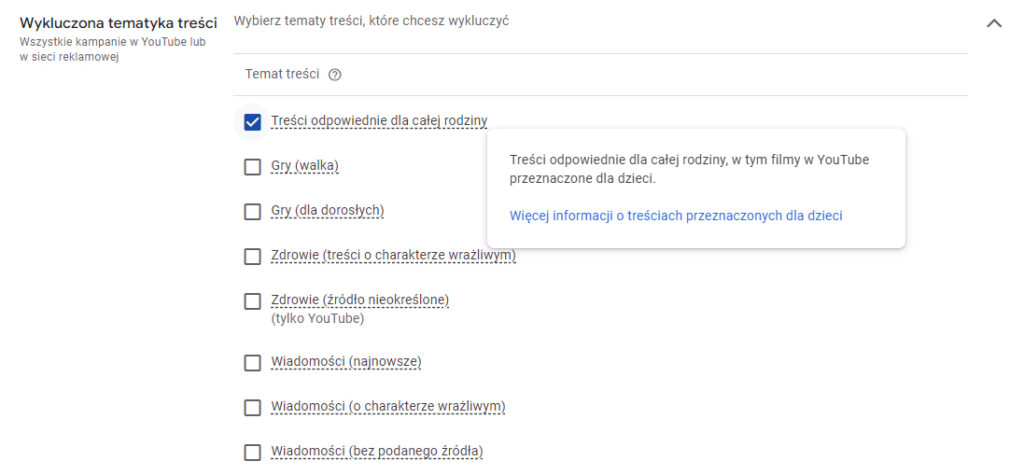Open Więcej informacji o treściach przeznaczonych dla dzieci
Screen dimensions: 1024x475
pyautogui.click(x=676, y=215)
